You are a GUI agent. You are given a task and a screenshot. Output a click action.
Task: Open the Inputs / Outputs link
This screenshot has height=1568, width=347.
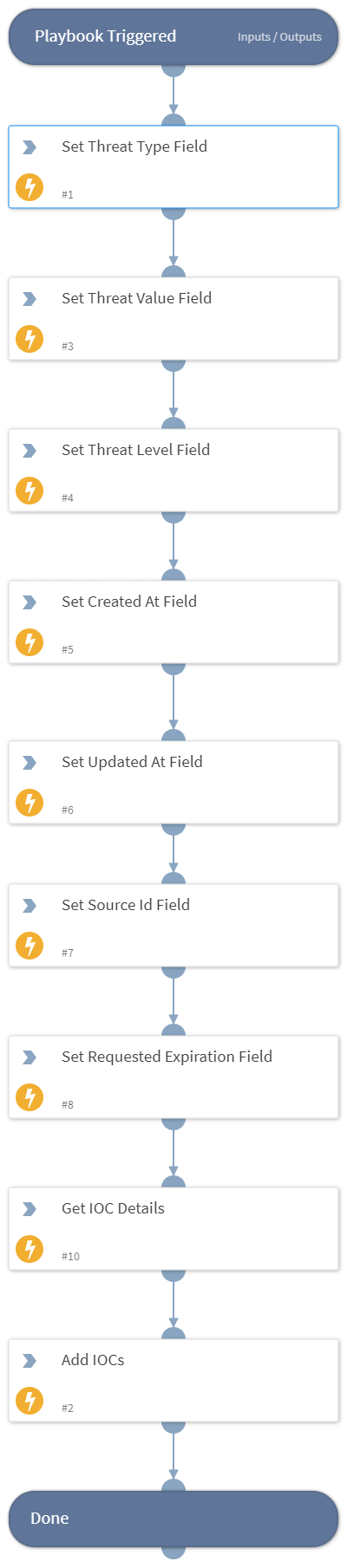279,37
